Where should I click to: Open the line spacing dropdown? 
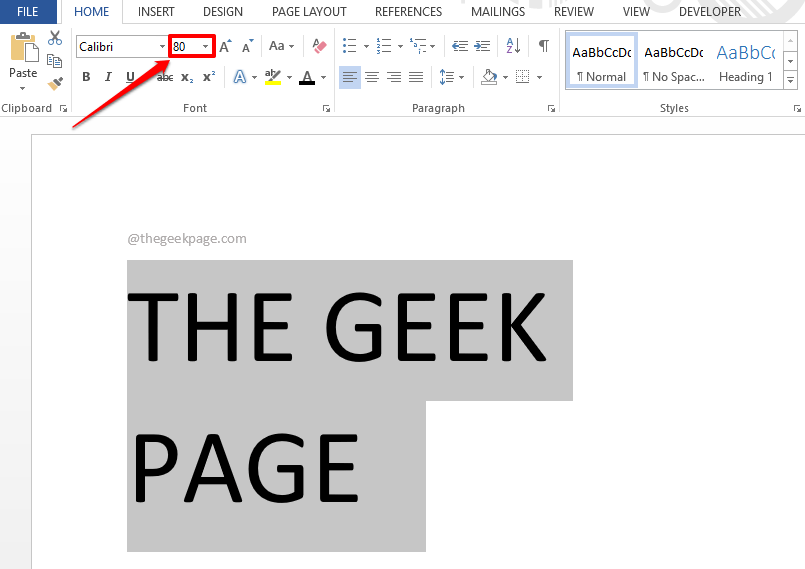pyautogui.click(x=451, y=77)
